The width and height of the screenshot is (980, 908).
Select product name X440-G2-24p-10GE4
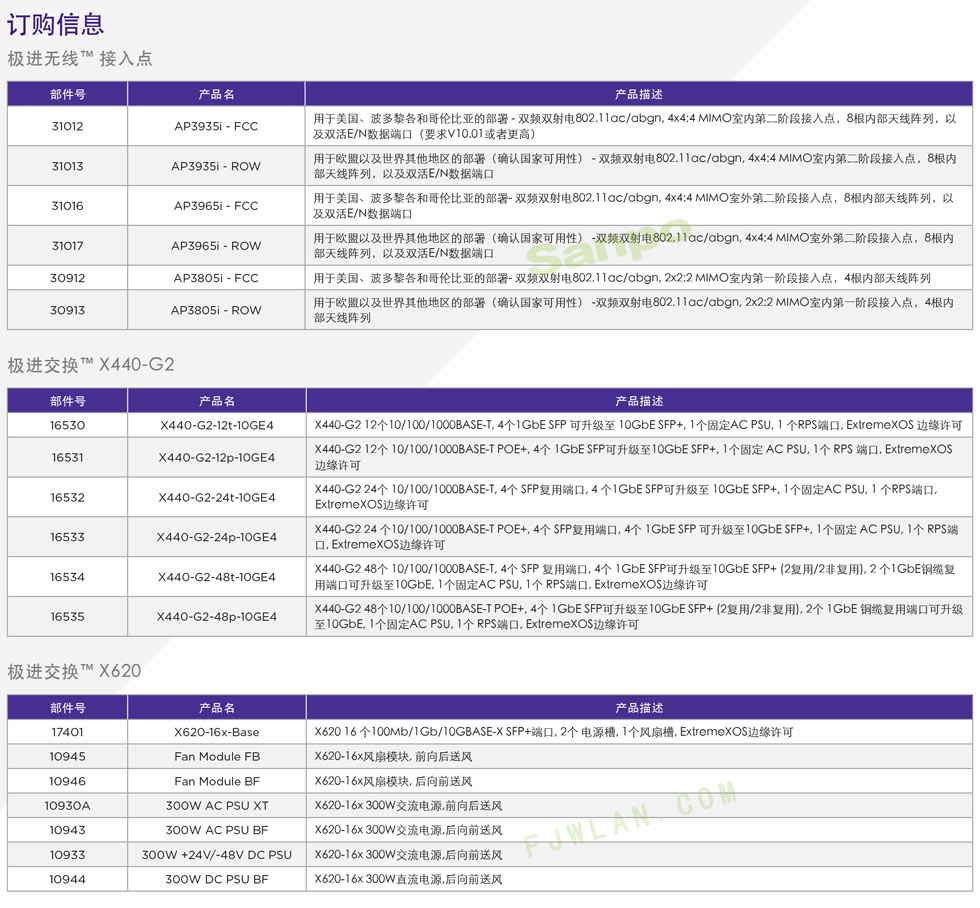(x=217, y=537)
